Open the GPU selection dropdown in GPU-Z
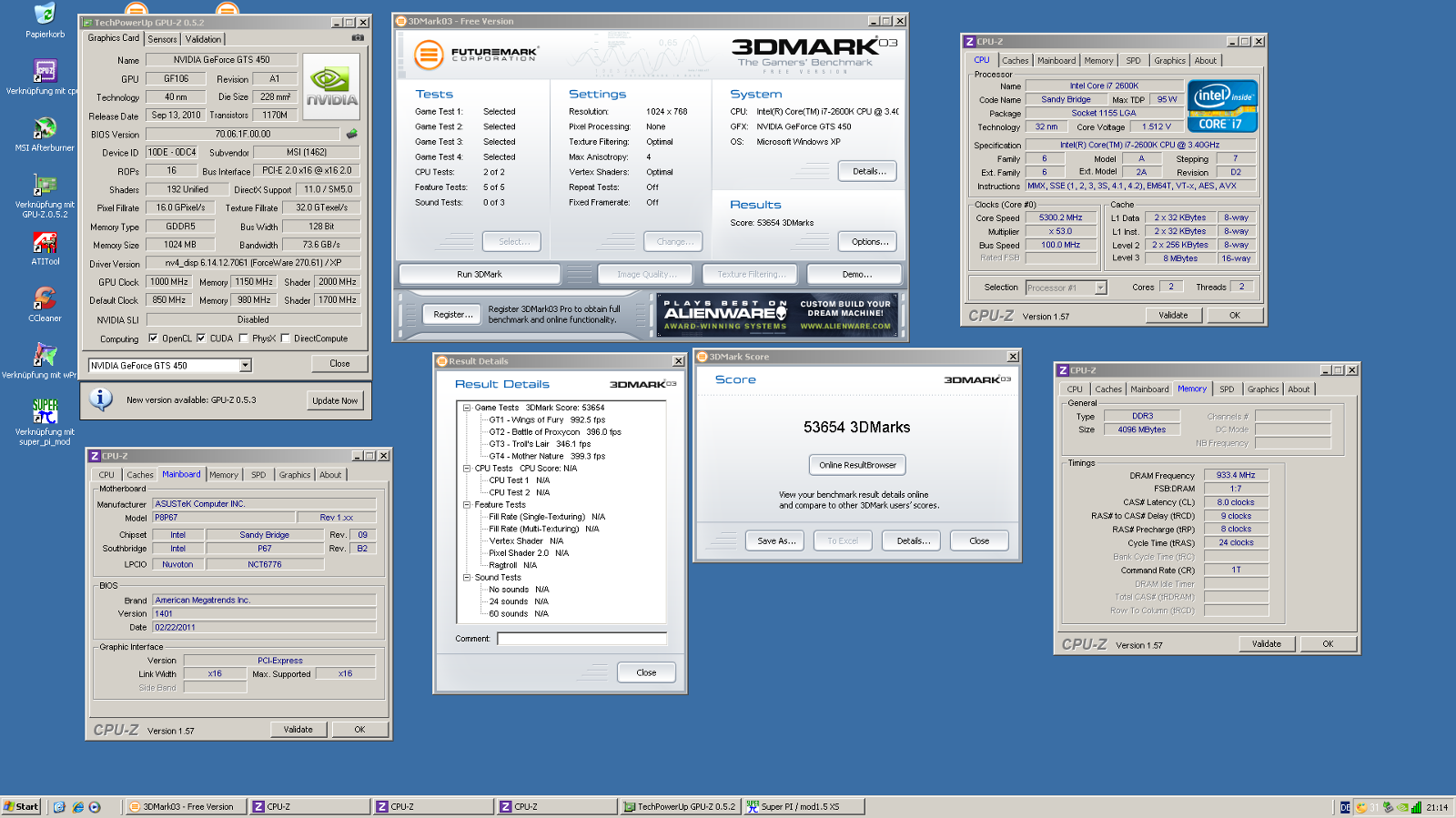Image resolution: width=1456 pixels, height=818 pixels. [x=245, y=366]
